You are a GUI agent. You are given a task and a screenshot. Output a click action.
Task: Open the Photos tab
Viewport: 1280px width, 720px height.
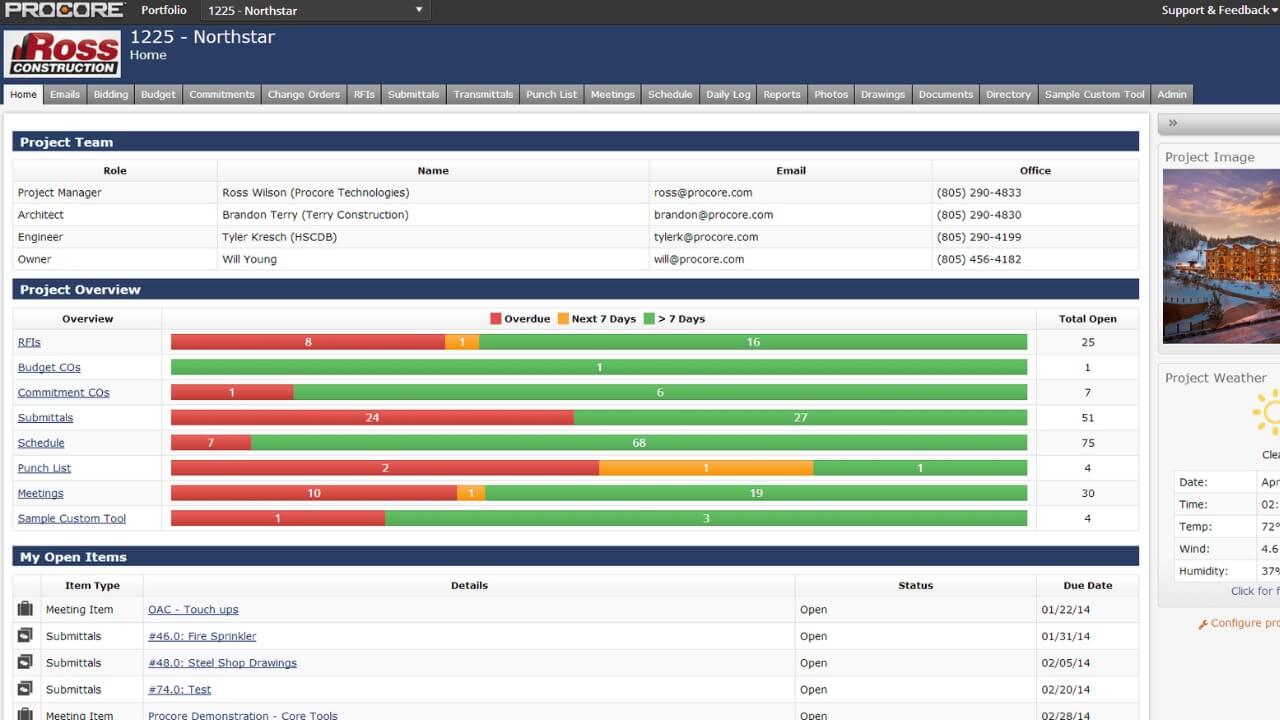tap(831, 94)
